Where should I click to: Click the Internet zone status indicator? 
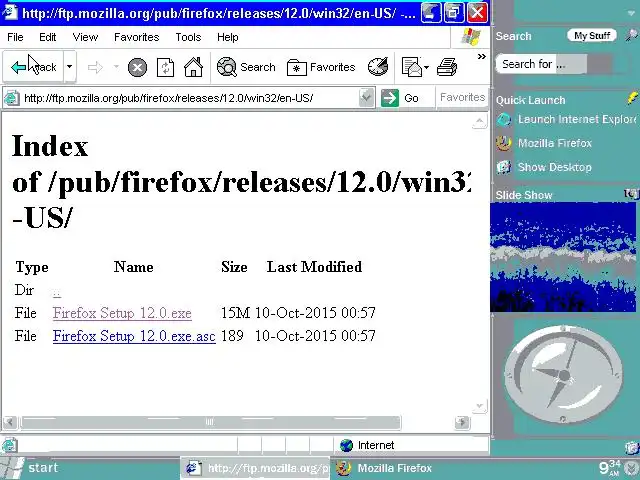(367, 445)
